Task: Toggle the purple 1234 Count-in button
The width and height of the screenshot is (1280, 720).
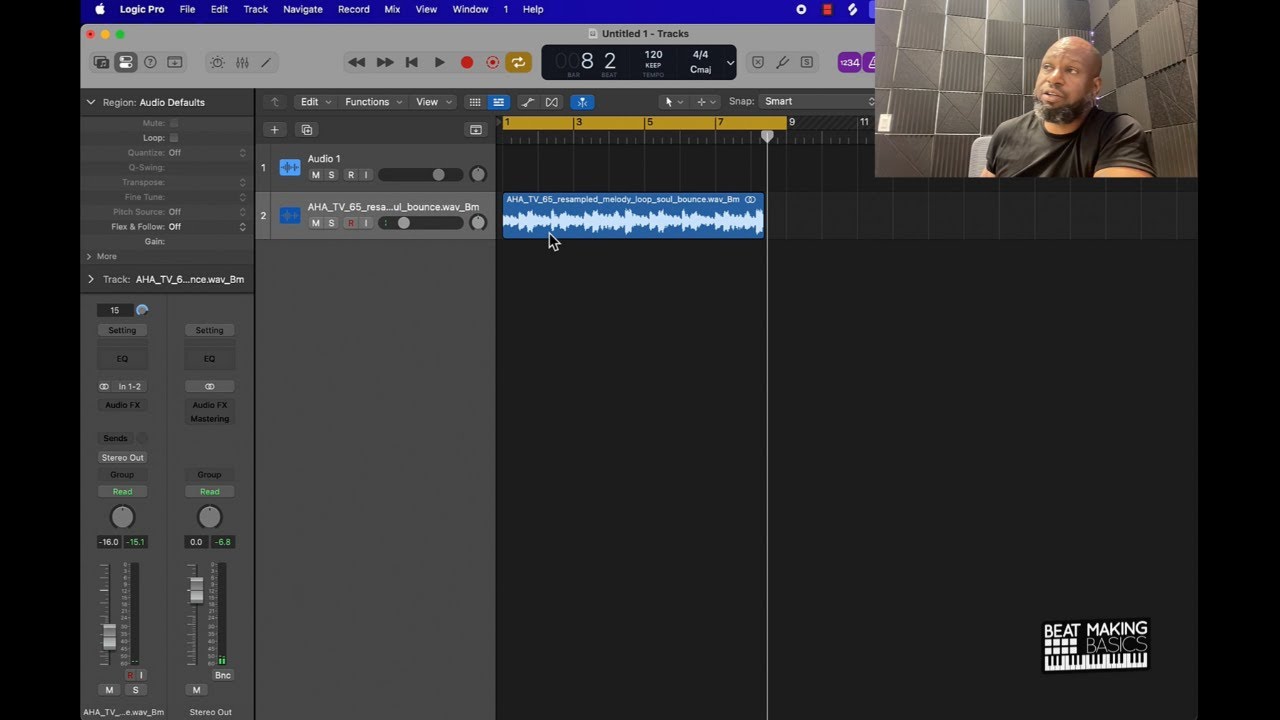Action: (x=849, y=62)
